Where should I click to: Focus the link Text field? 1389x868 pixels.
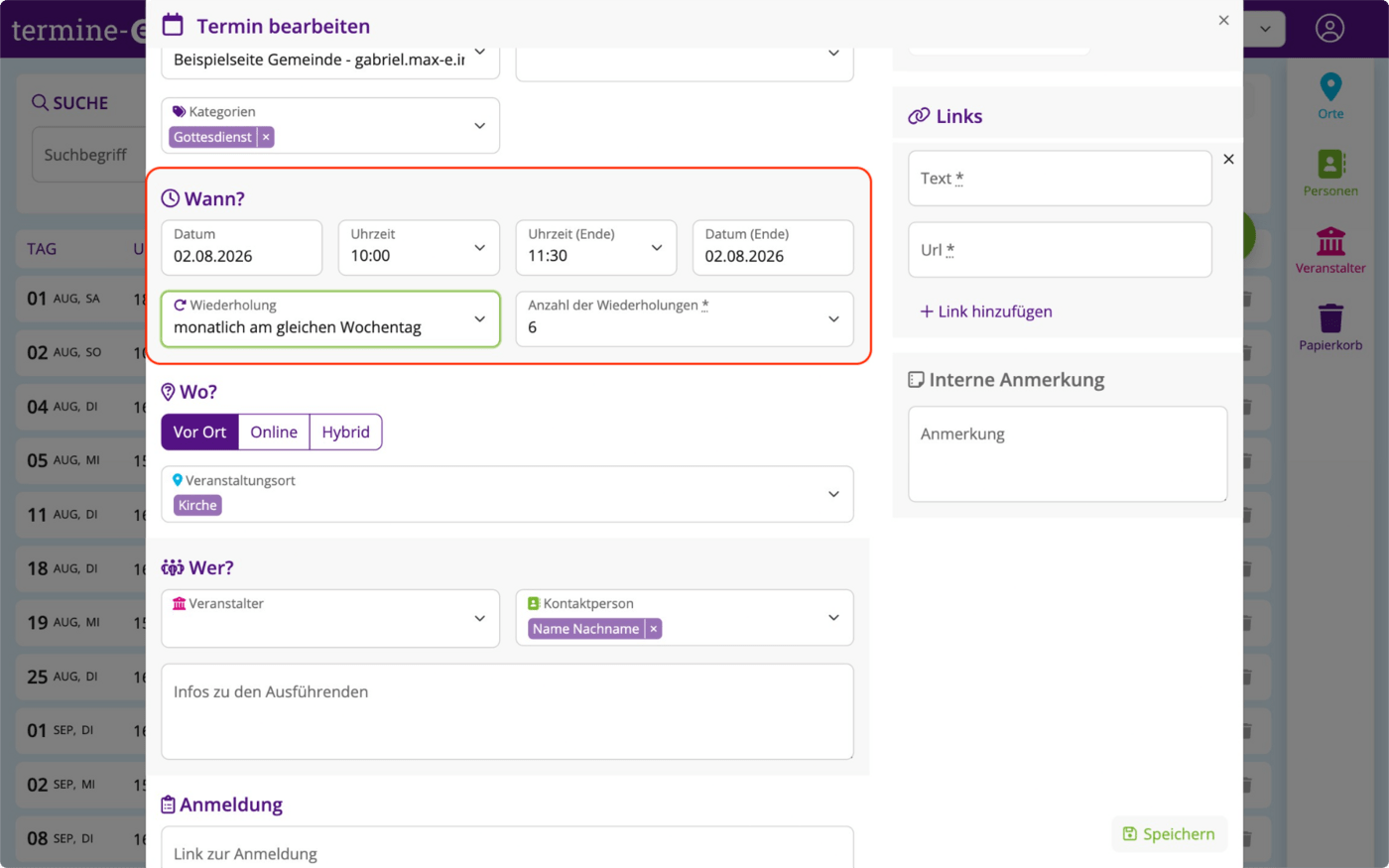tap(1060, 179)
